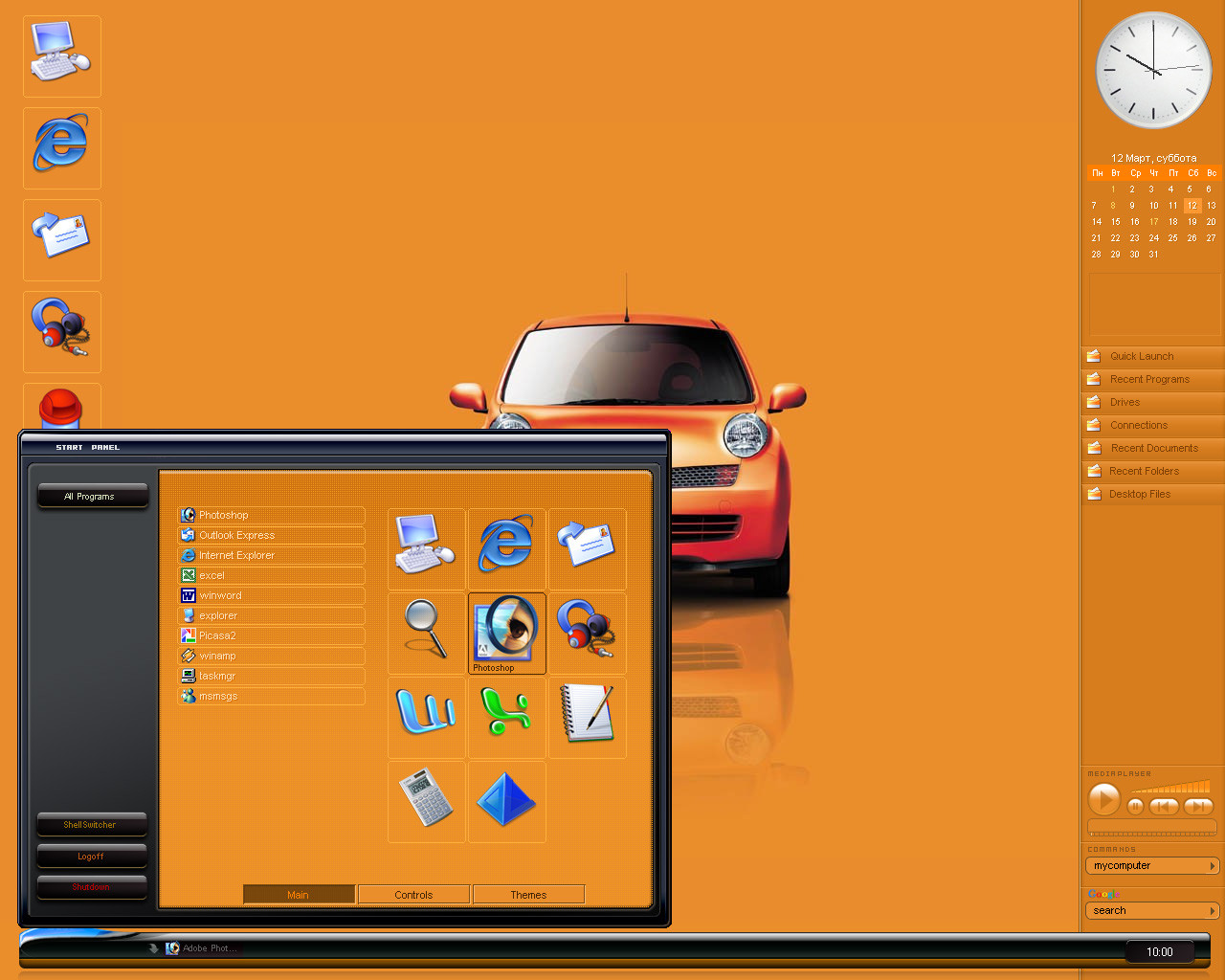Viewport: 1225px width, 980px height.
Task: Click the arrow beside the Google search field
Action: click(x=1214, y=911)
